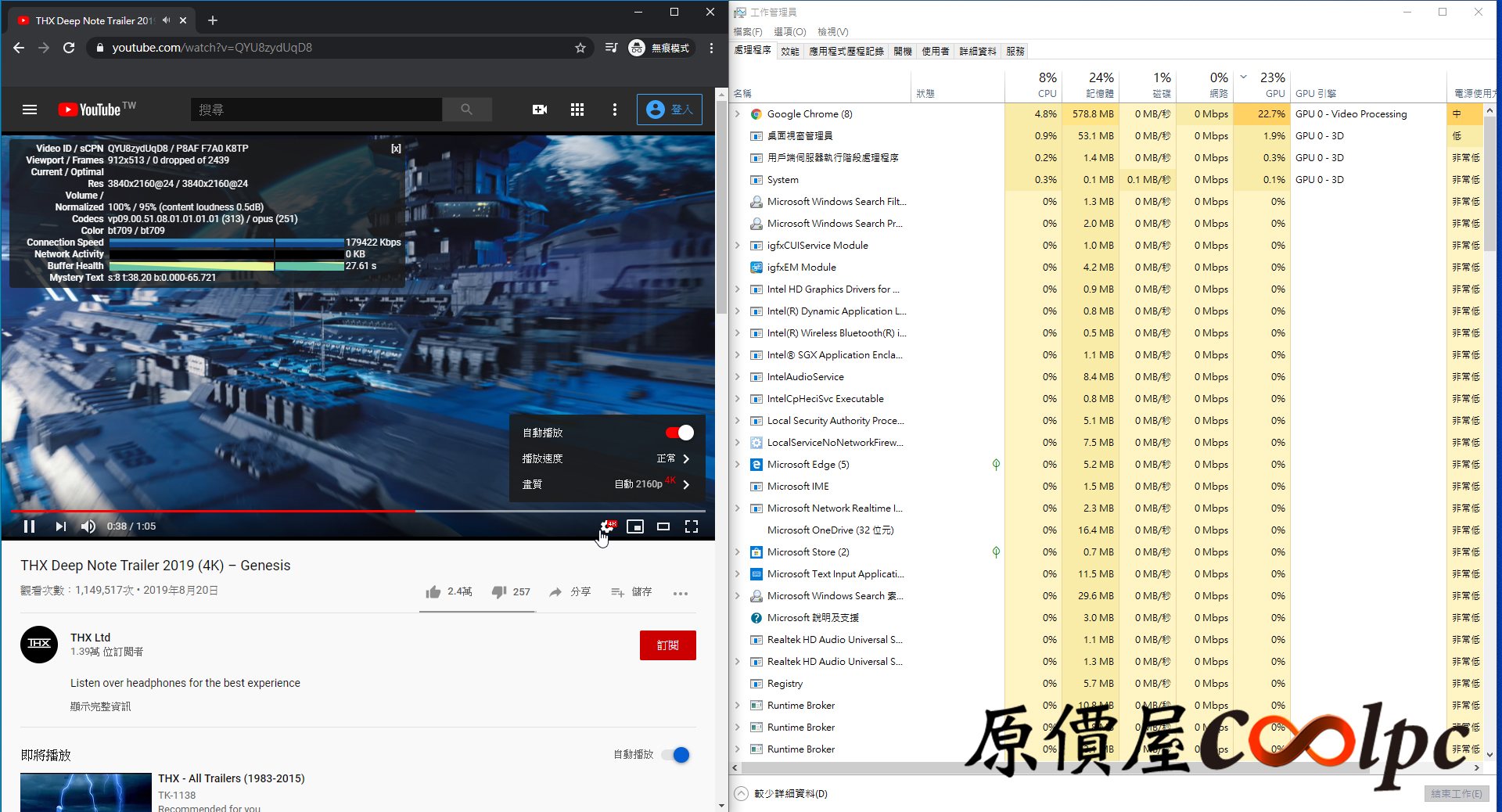
Task: Toggle autoplay in player settings menu
Action: pyautogui.click(x=679, y=433)
